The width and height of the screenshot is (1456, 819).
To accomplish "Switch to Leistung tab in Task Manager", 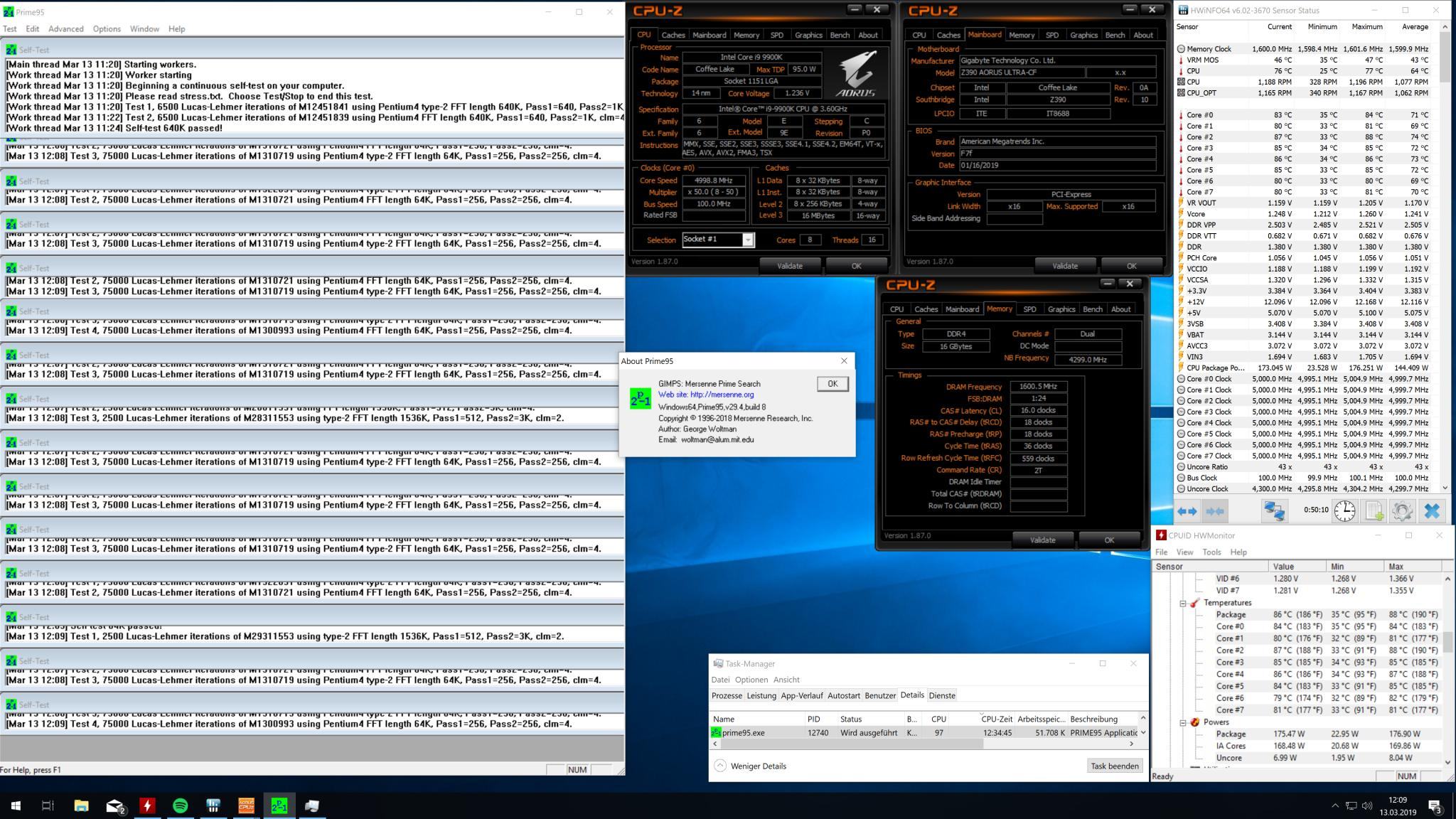I will [761, 695].
